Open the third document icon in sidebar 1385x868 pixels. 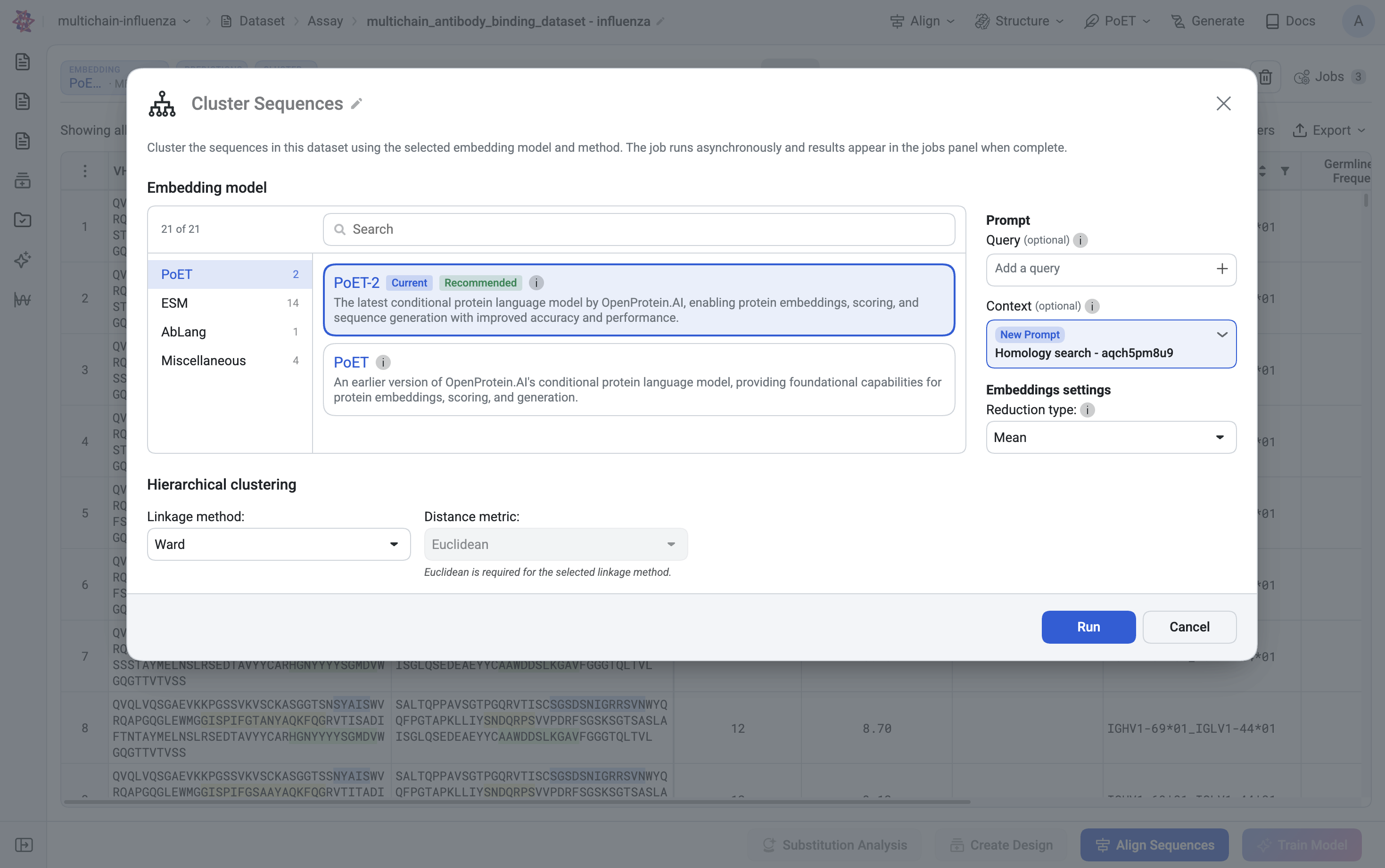tap(23, 141)
